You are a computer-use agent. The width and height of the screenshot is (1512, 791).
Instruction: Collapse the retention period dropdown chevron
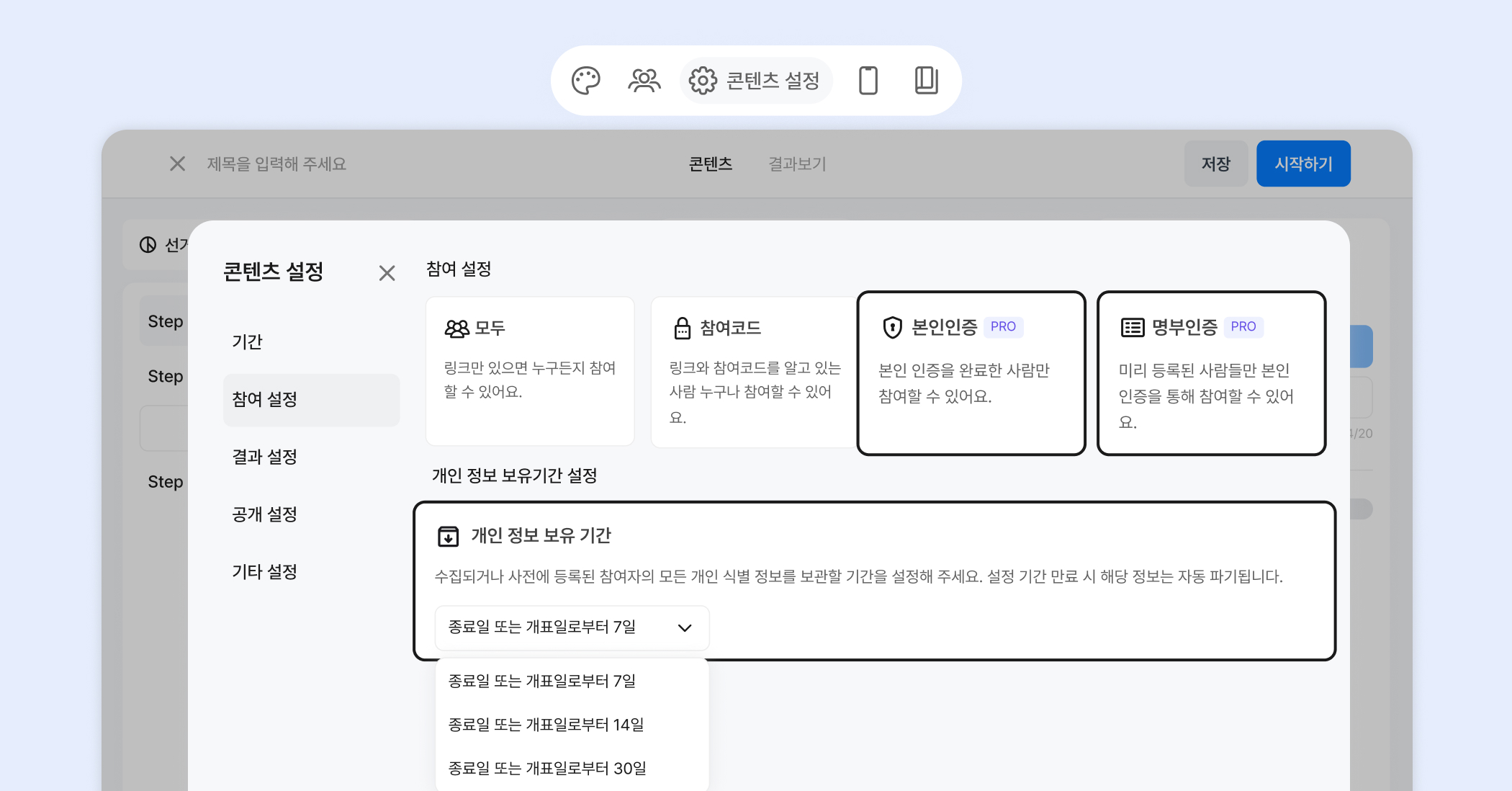point(685,627)
